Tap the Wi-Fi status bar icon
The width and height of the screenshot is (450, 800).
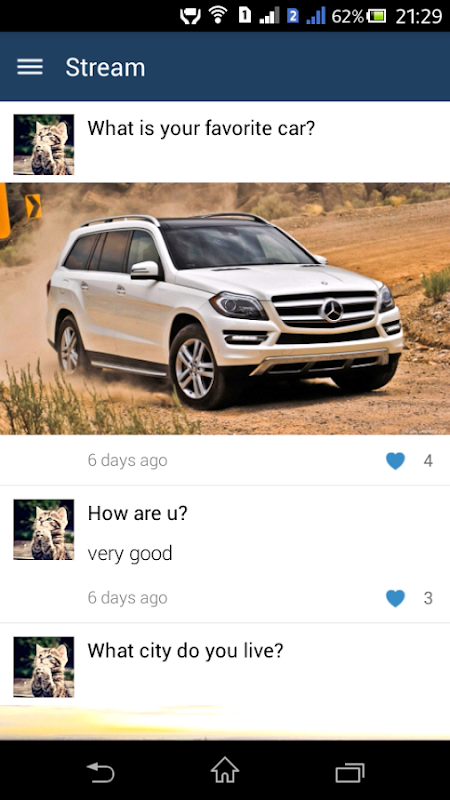pyautogui.click(x=218, y=15)
